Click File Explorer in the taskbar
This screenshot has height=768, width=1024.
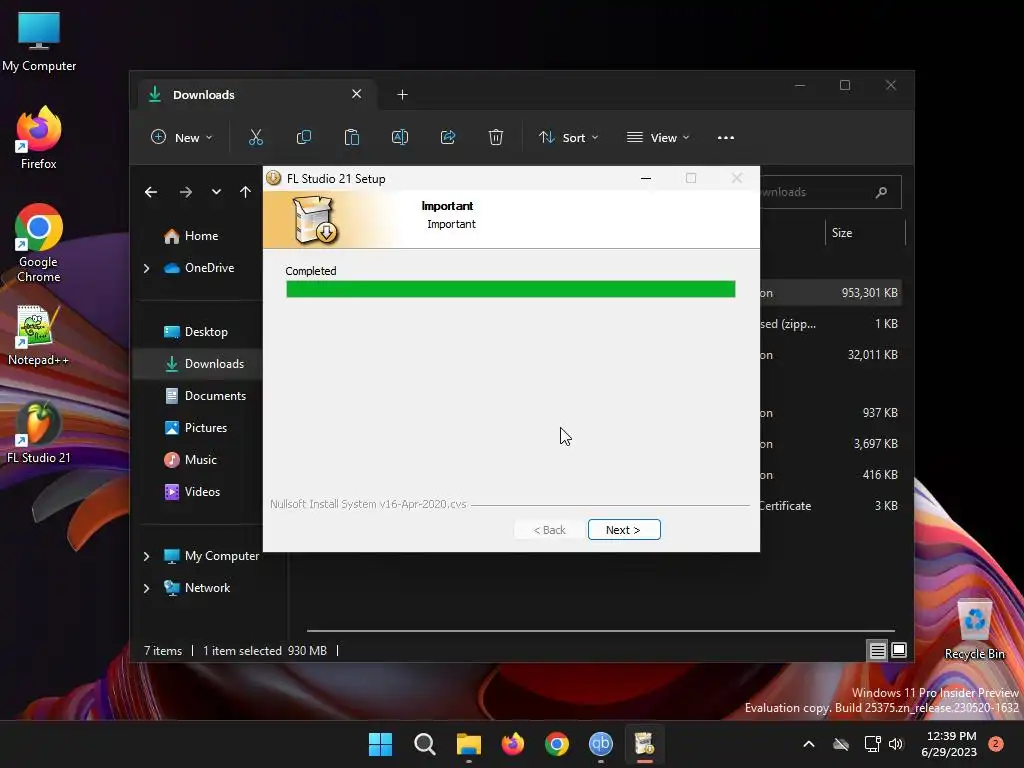468,744
